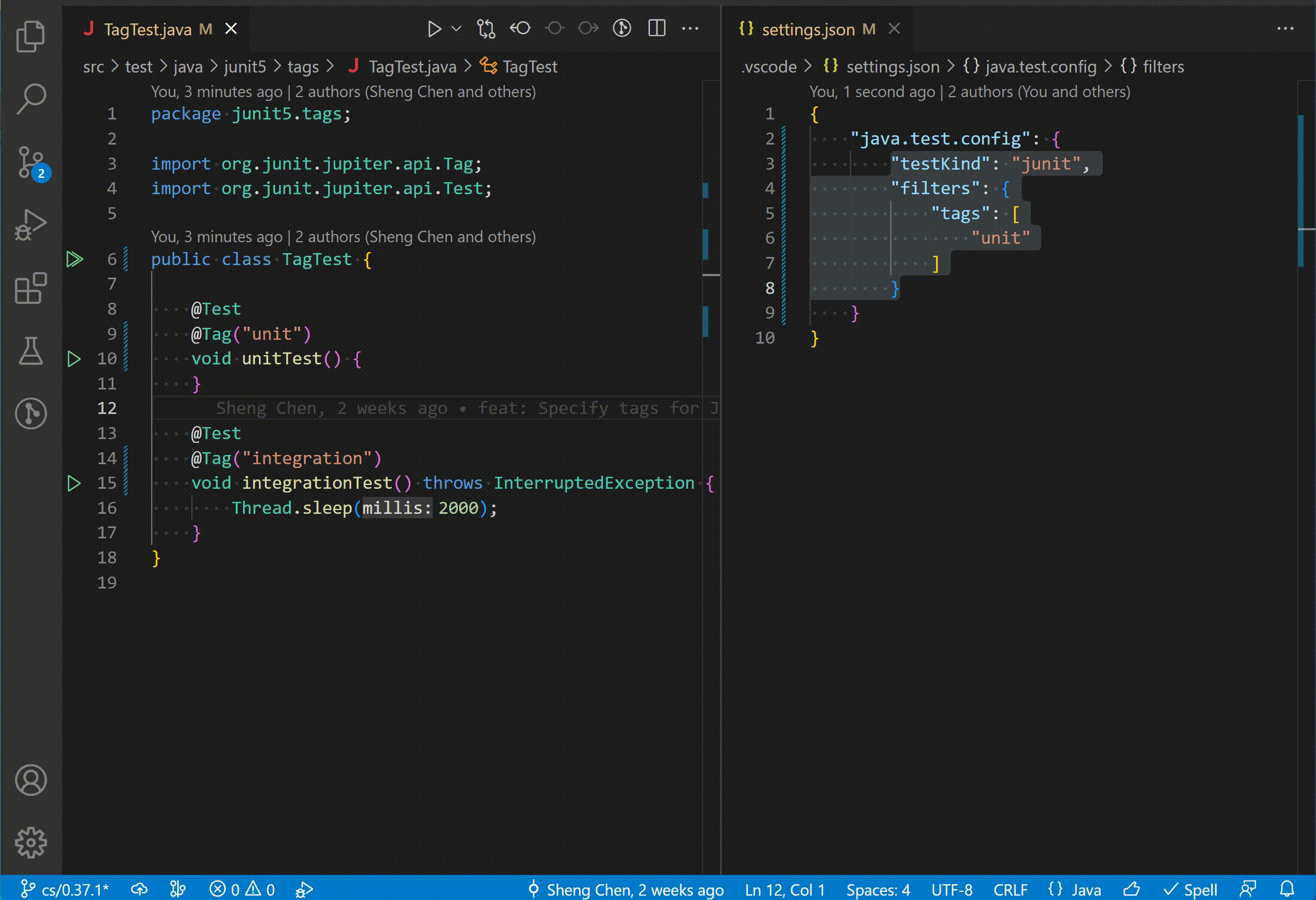Open the java.test.config breadcrumb dropdown

(1041, 67)
